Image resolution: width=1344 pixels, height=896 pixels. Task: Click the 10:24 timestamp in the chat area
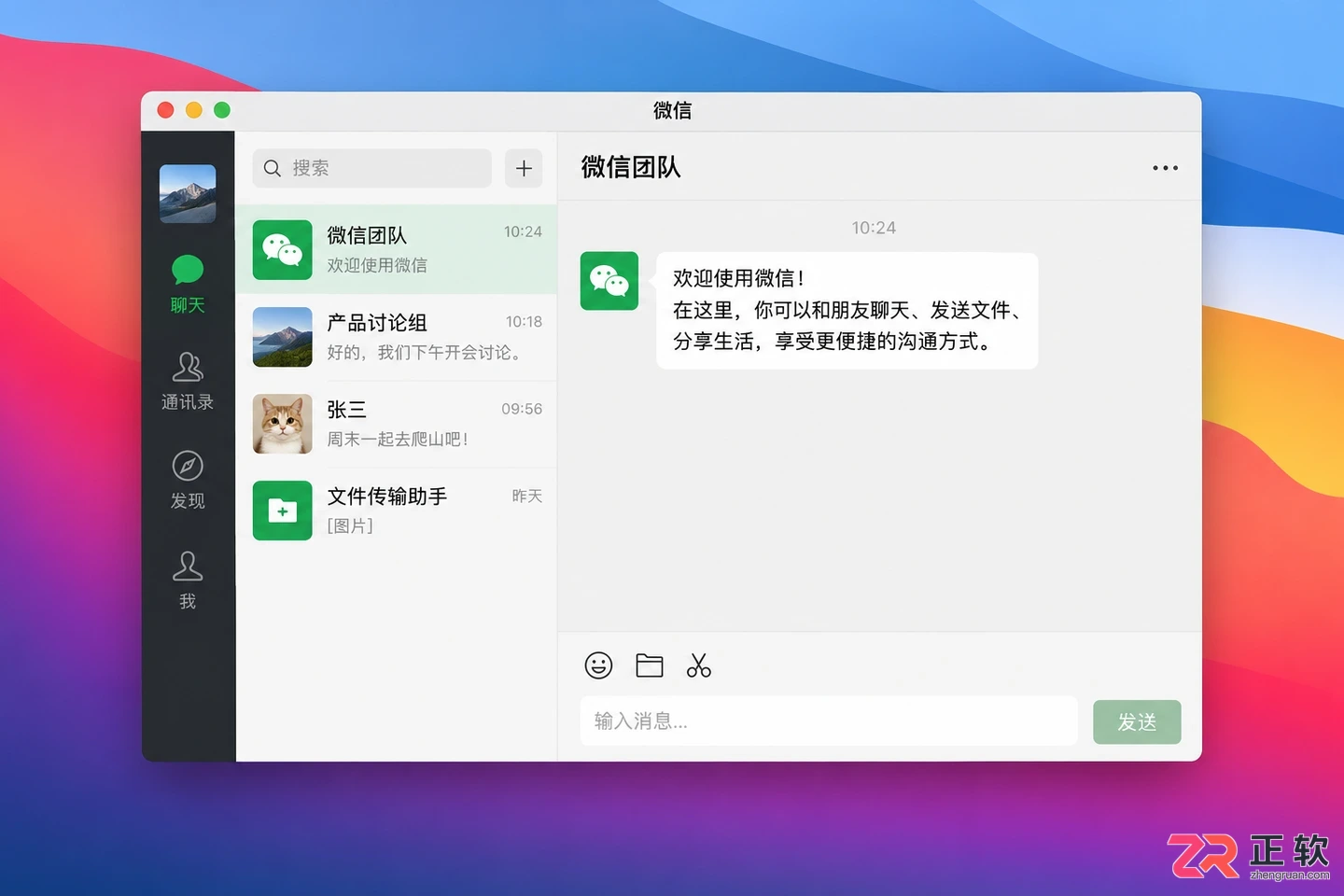coord(874,228)
